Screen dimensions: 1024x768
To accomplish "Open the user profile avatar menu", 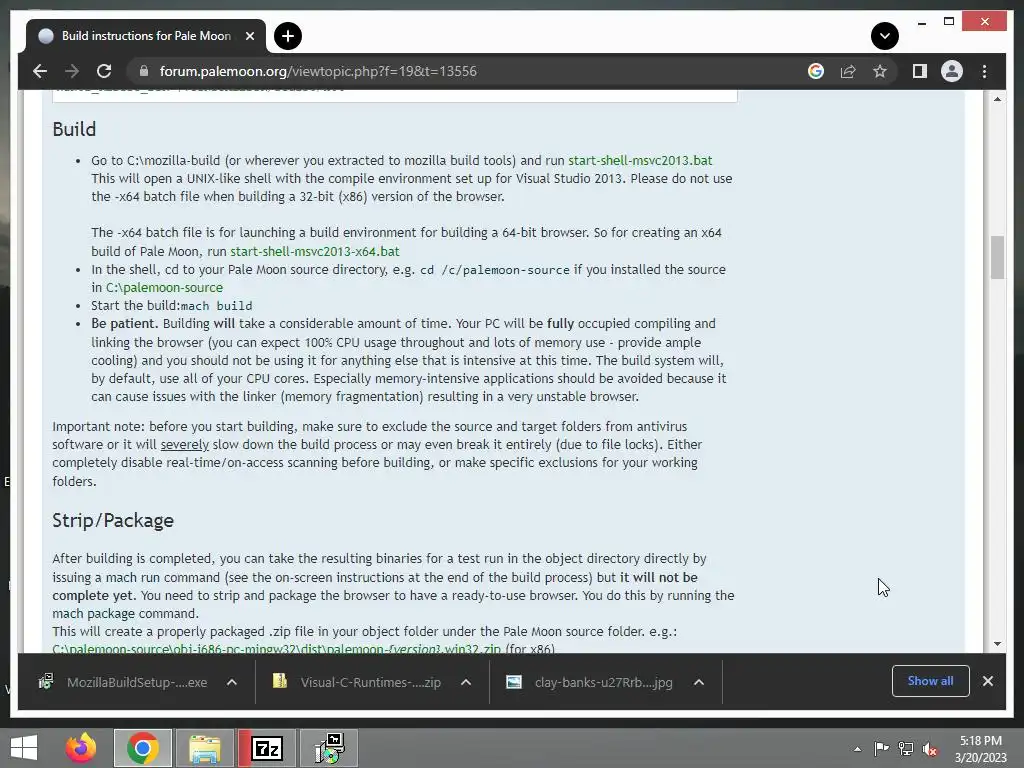I will tap(952, 71).
